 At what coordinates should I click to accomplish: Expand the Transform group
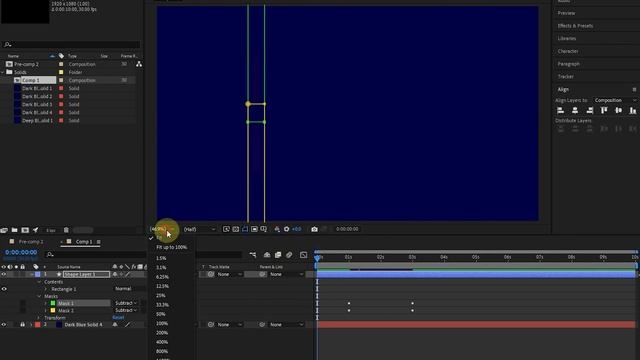(39, 318)
